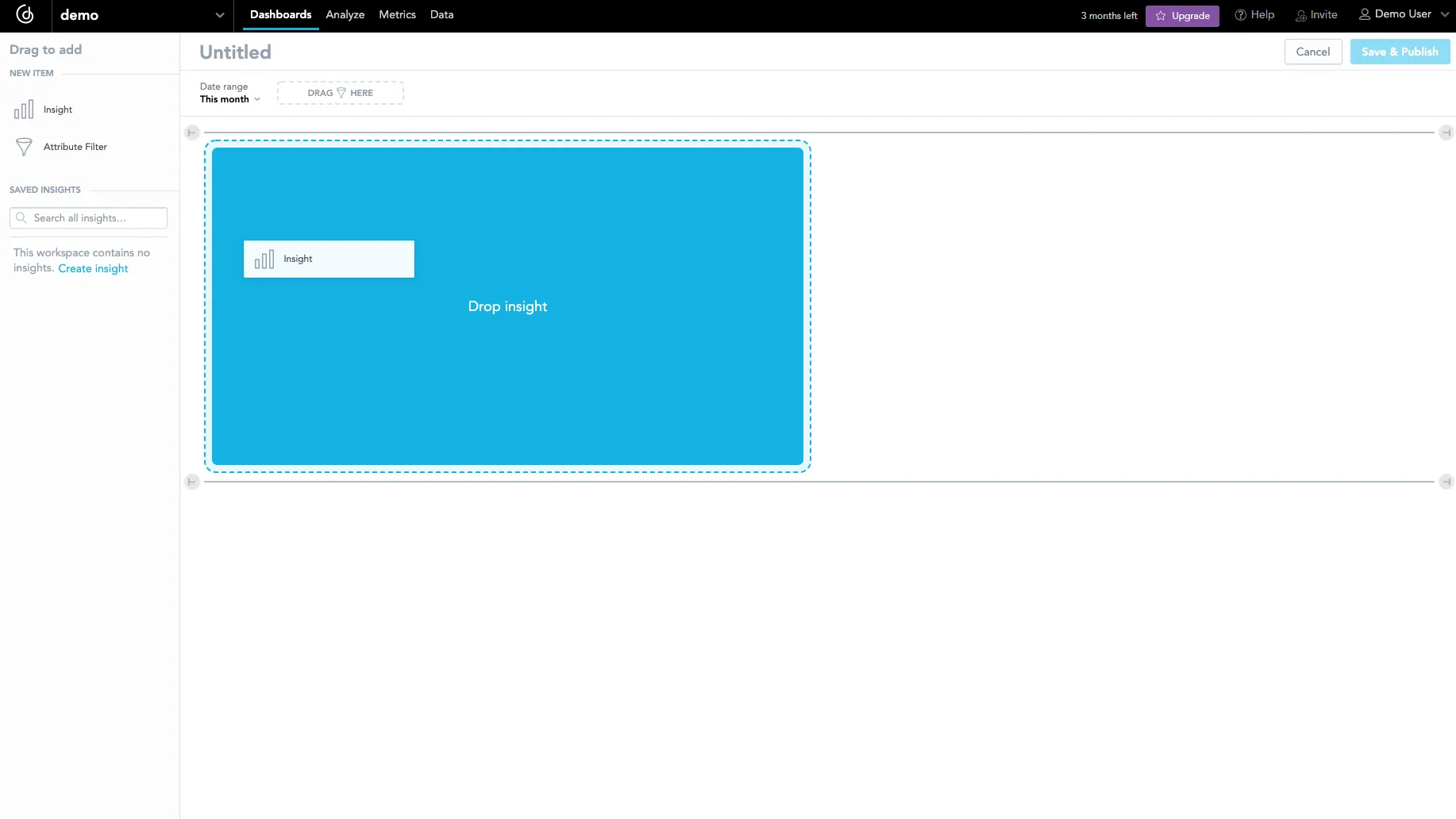Open the Help menu
The width and height of the screenshot is (1456, 819).
coord(1254,15)
